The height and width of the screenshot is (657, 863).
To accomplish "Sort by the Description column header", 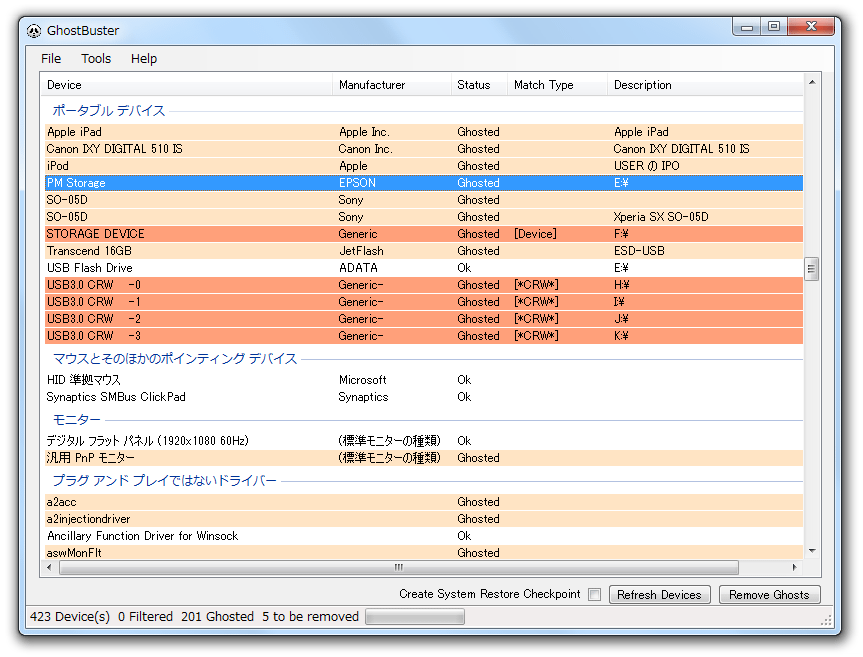I will [706, 85].
